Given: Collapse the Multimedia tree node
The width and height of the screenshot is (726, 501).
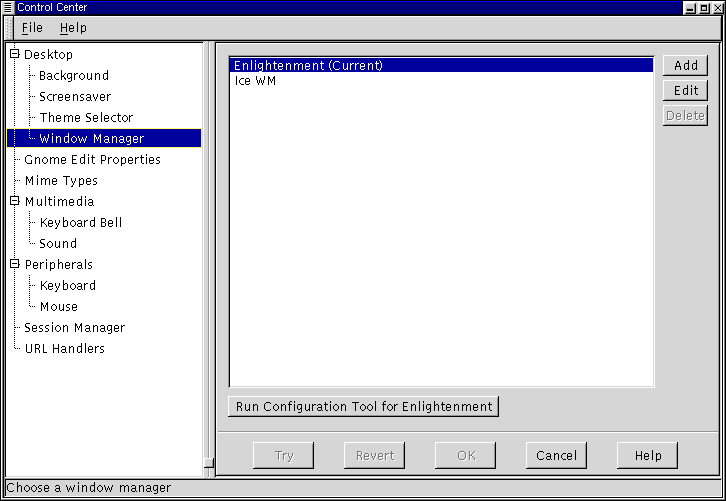Looking at the screenshot, I should 15,201.
